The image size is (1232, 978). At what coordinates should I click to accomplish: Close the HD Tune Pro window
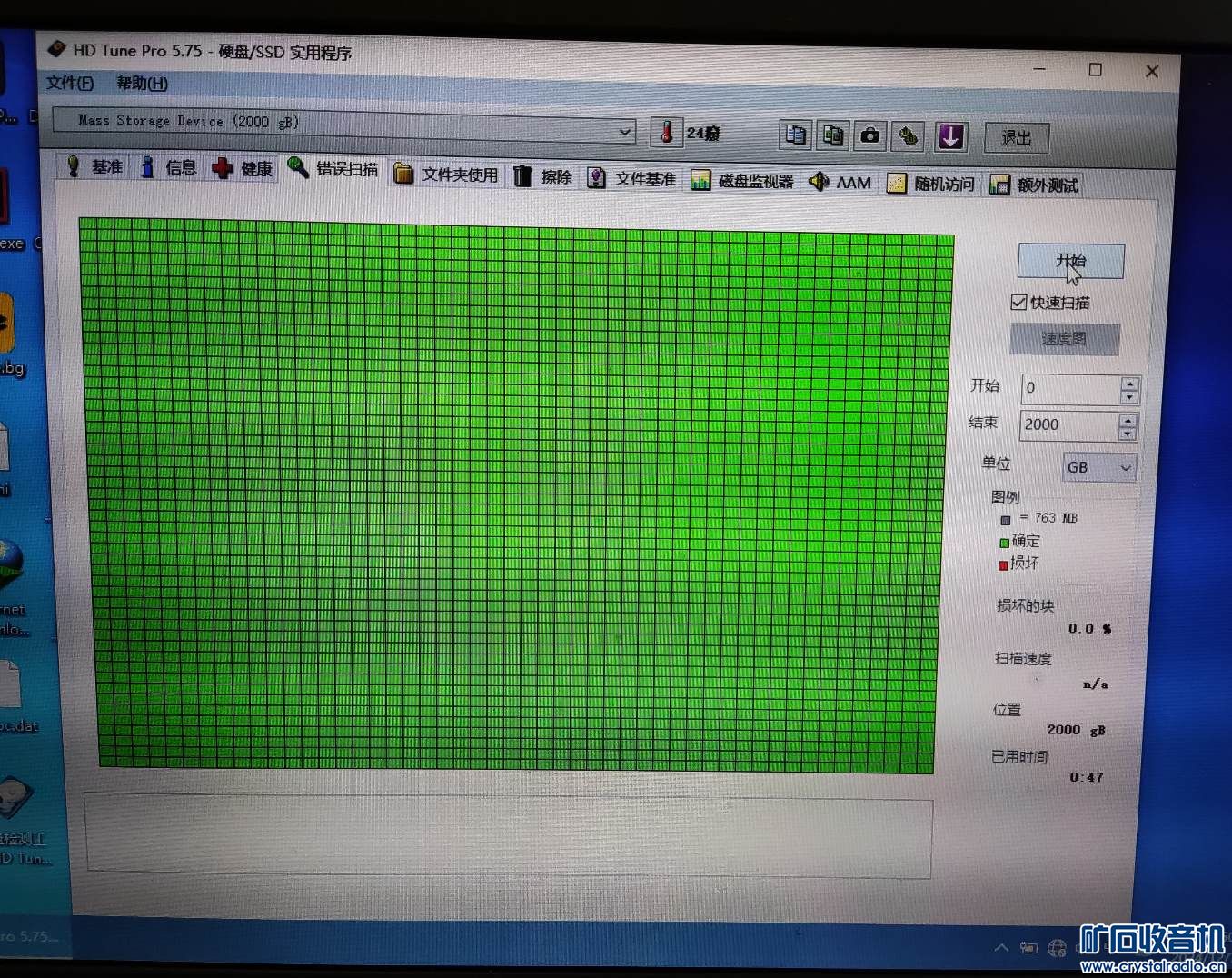click(x=1152, y=70)
